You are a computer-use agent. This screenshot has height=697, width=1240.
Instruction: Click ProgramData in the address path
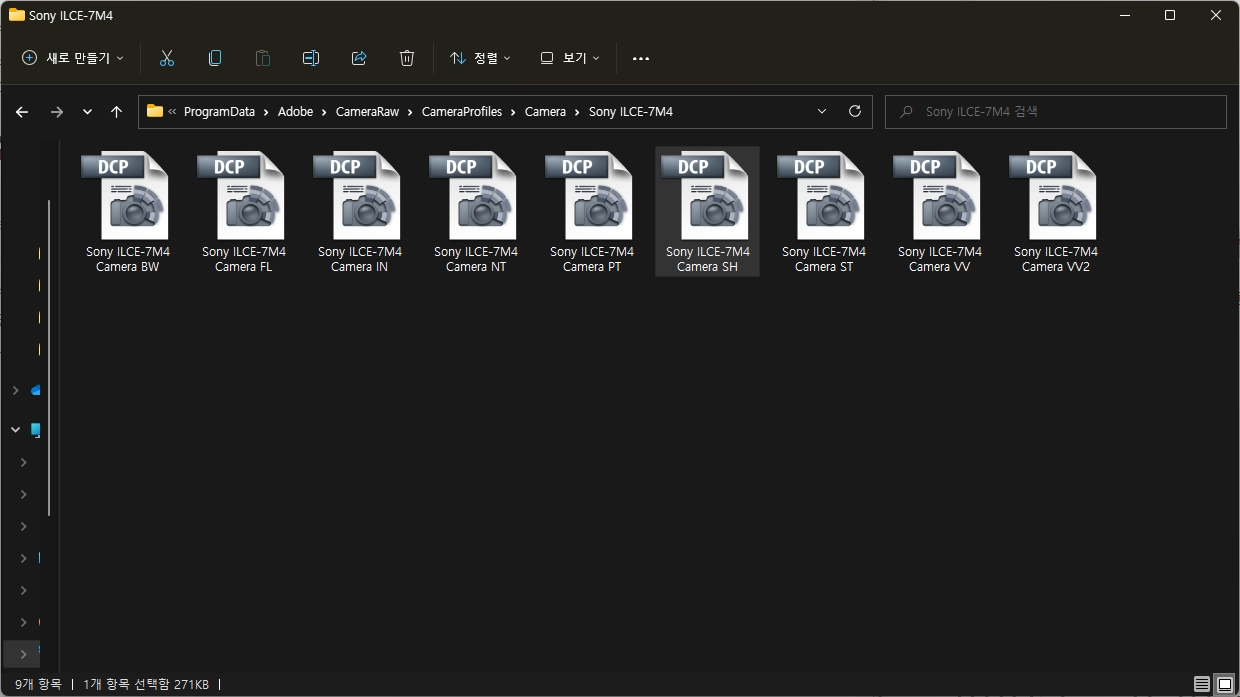click(219, 112)
